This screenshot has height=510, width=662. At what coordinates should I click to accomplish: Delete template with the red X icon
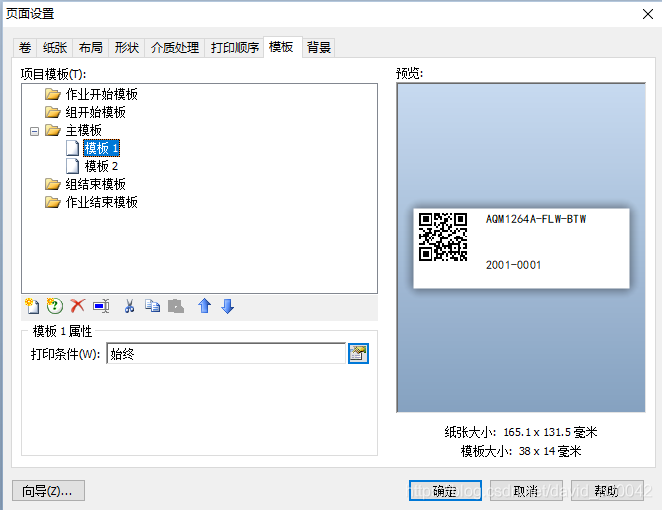pos(78,306)
